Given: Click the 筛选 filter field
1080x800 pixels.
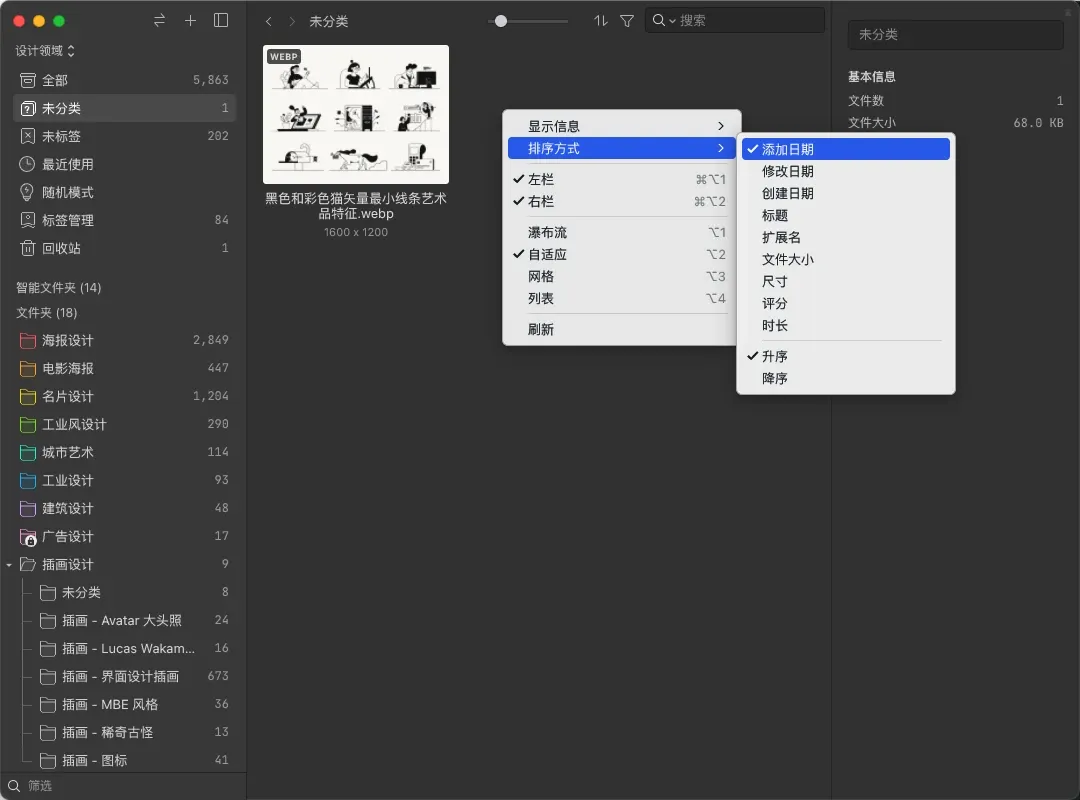Looking at the screenshot, I should (x=124, y=786).
